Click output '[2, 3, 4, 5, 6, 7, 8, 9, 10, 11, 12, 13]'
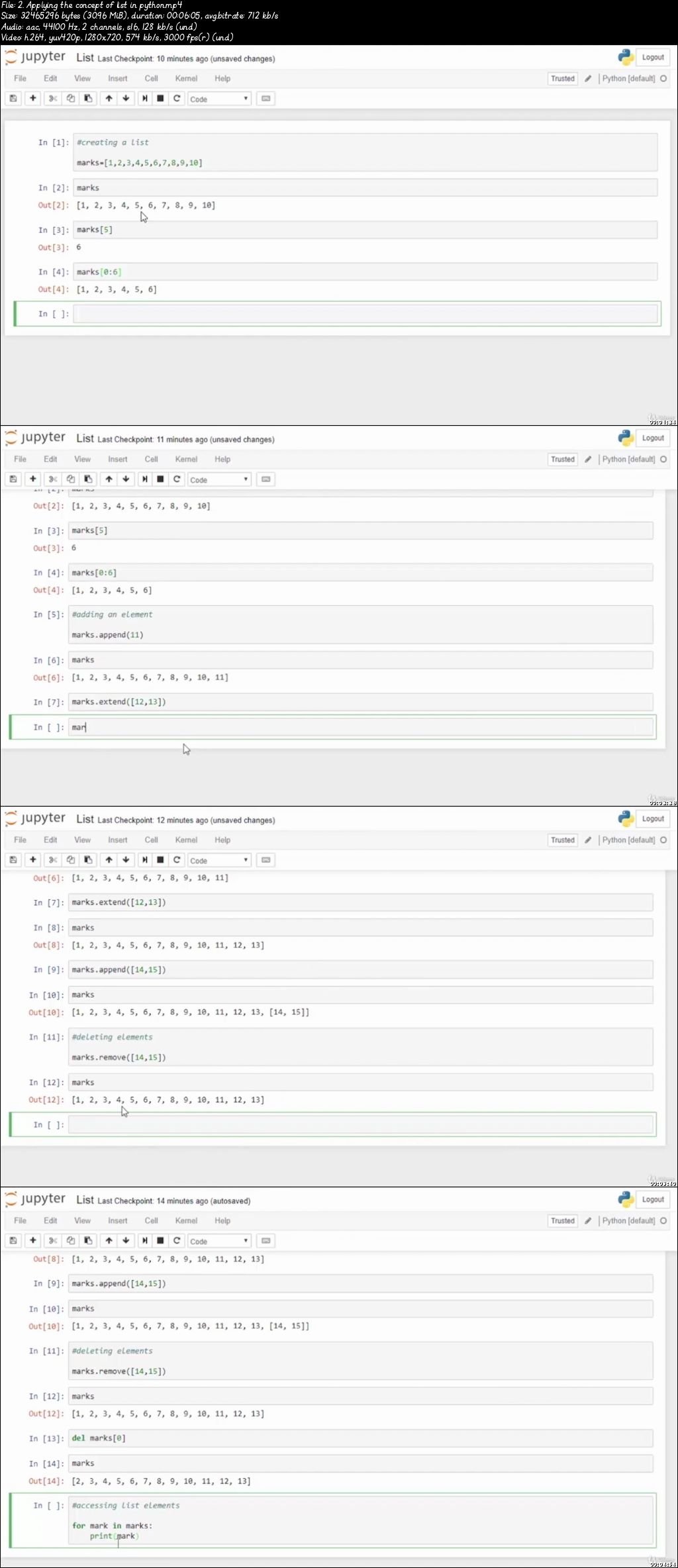Image resolution: width=678 pixels, height=1568 pixels. (162, 1481)
